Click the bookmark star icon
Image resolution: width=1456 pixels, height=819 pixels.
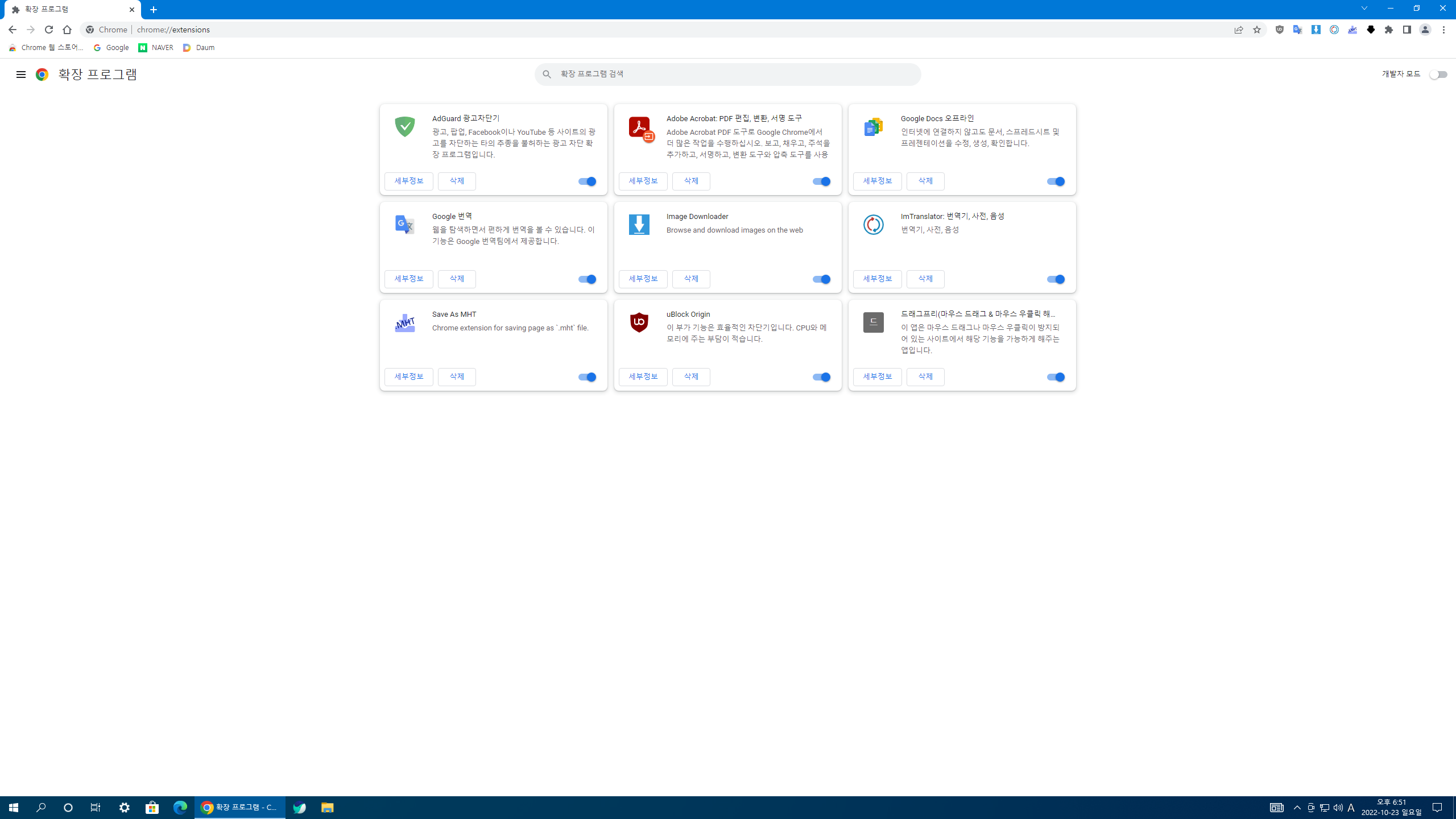click(x=1257, y=30)
